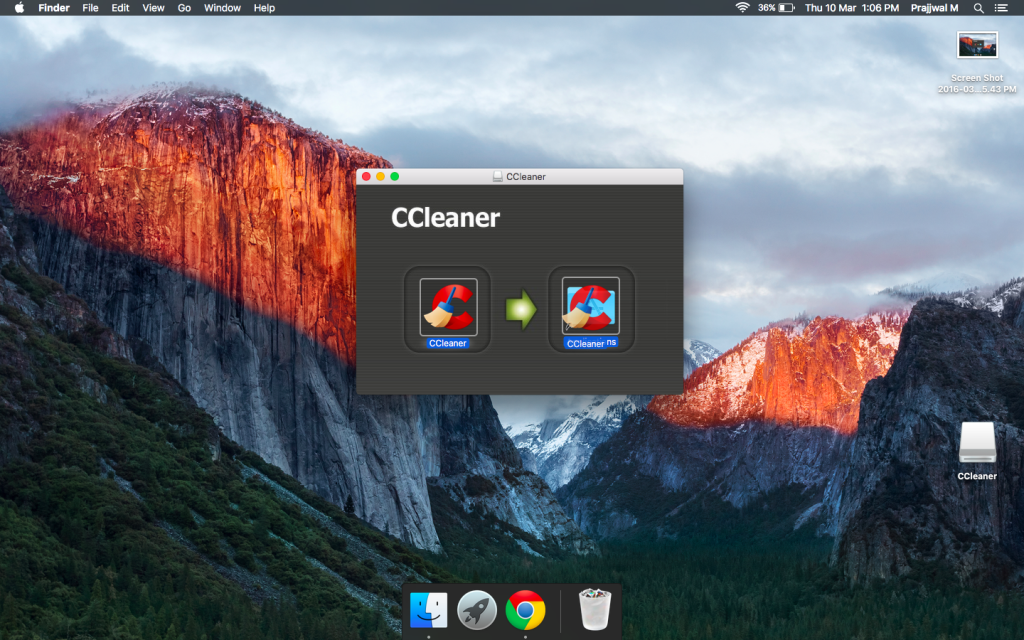Open the View menu
The height and width of the screenshot is (640, 1024).
(153, 8)
